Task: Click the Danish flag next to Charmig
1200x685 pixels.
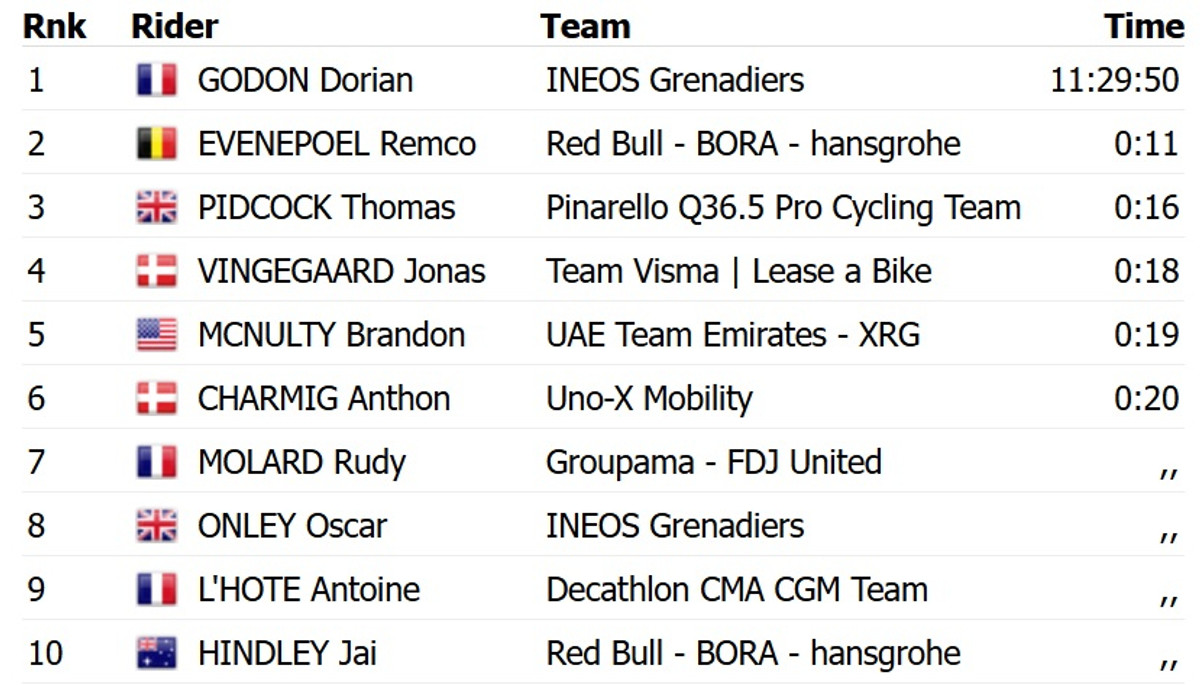Action: coord(156,399)
